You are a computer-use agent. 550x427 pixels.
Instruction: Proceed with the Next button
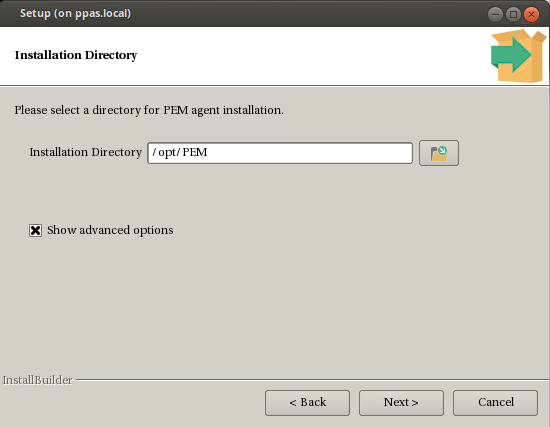(x=401, y=403)
